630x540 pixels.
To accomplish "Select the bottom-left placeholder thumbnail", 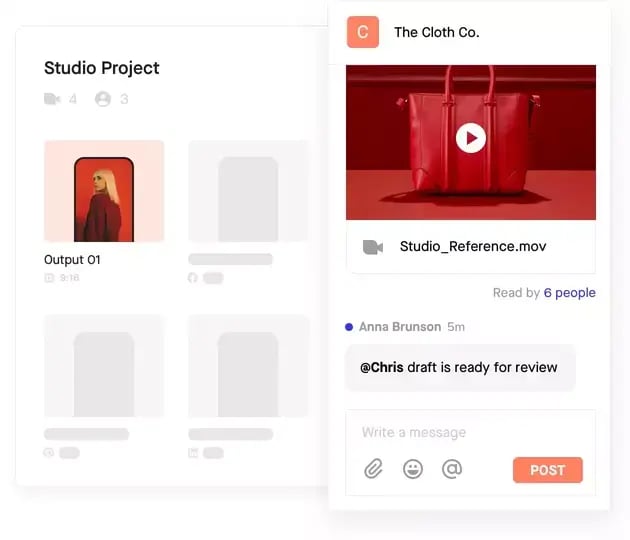I will tap(104, 365).
